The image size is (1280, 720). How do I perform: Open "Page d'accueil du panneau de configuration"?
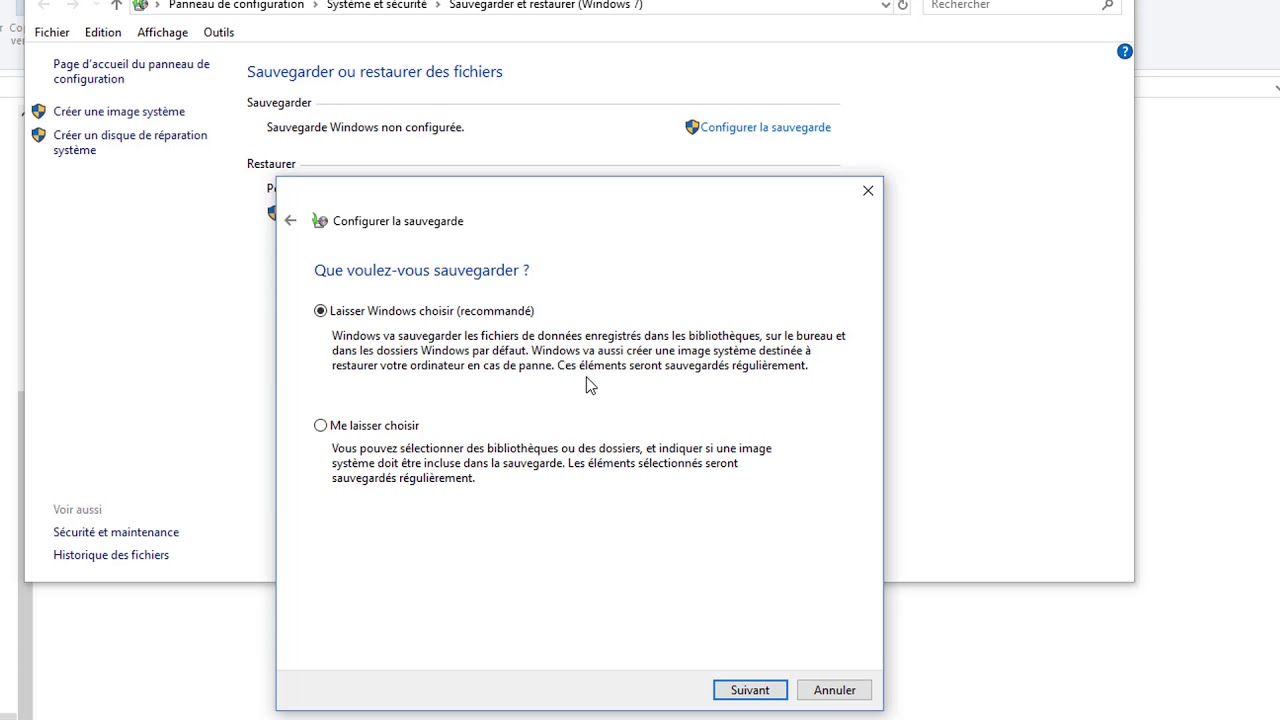pos(131,71)
